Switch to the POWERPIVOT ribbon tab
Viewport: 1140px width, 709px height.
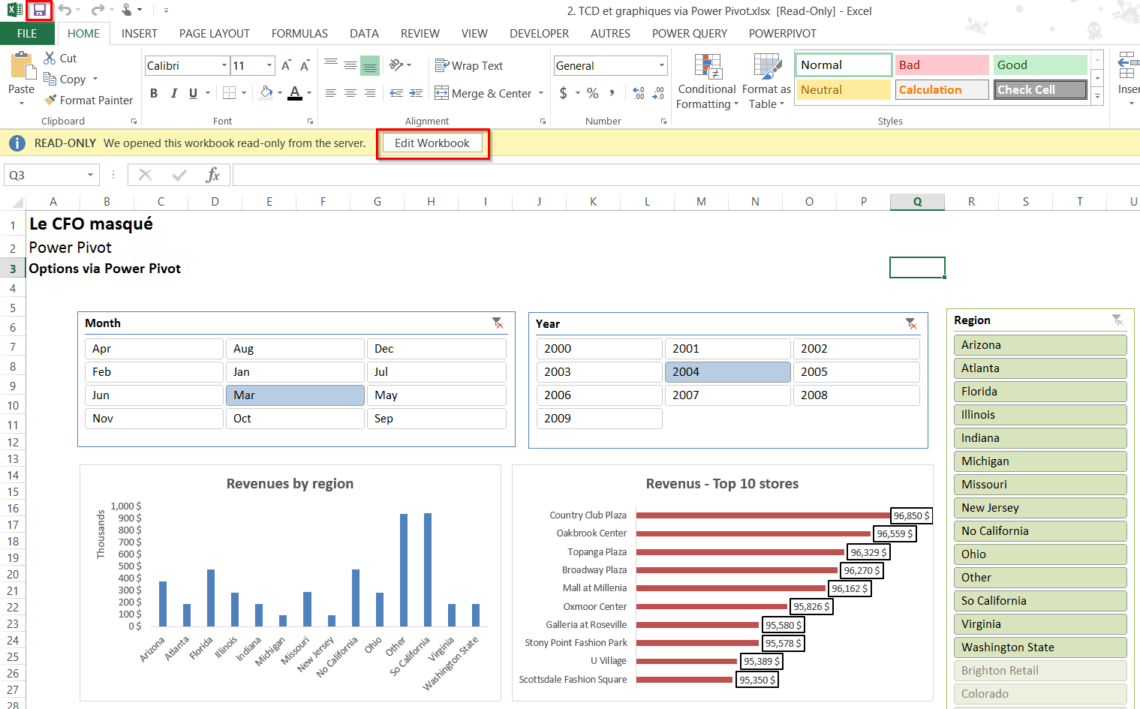(782, 33)
